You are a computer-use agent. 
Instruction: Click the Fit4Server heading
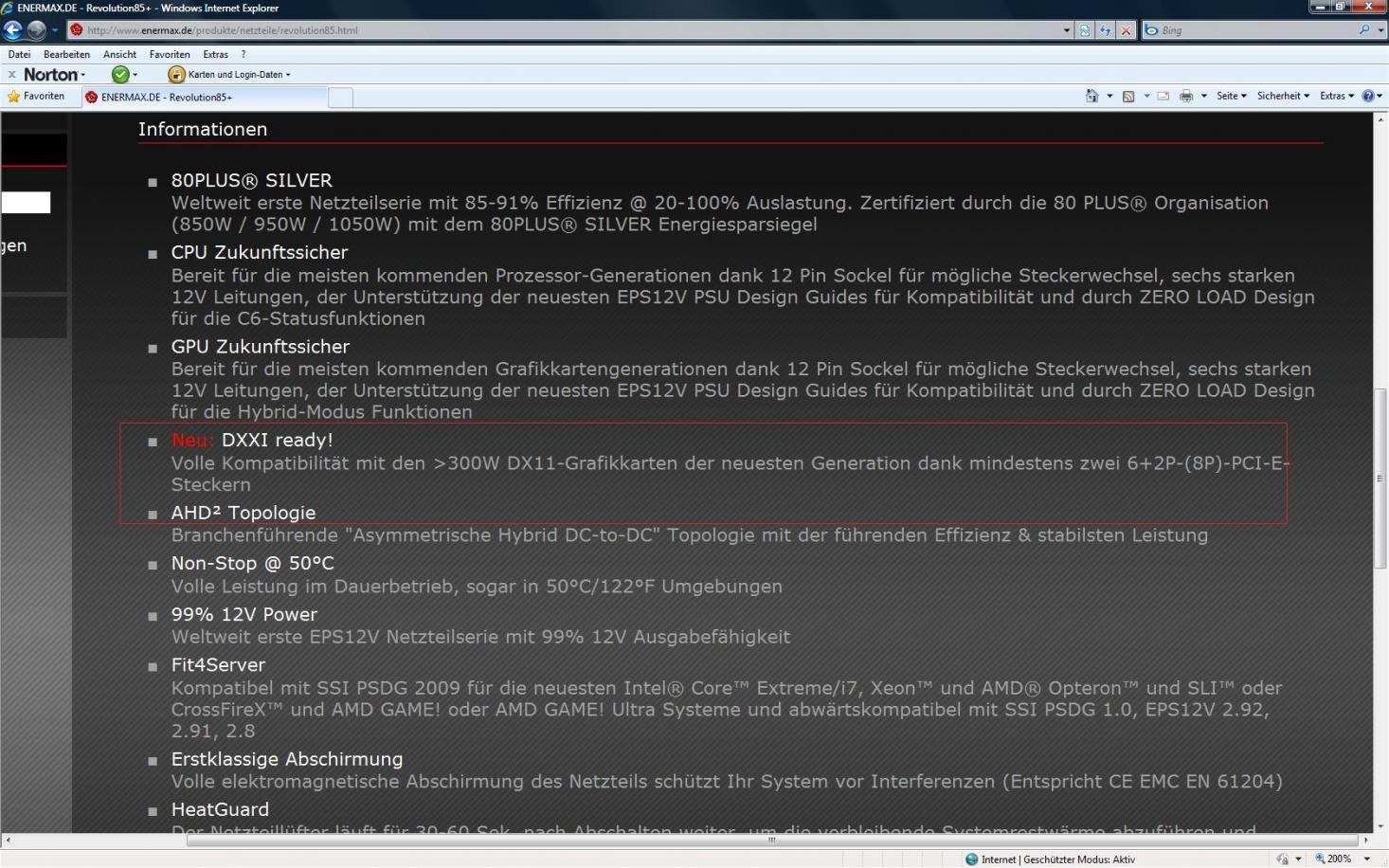click(x=218, y=664)
